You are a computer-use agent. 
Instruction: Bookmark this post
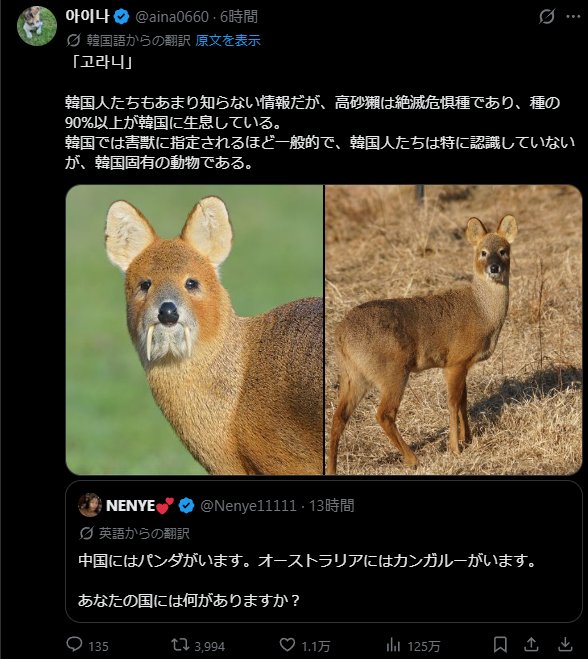[x=500, y=644]
